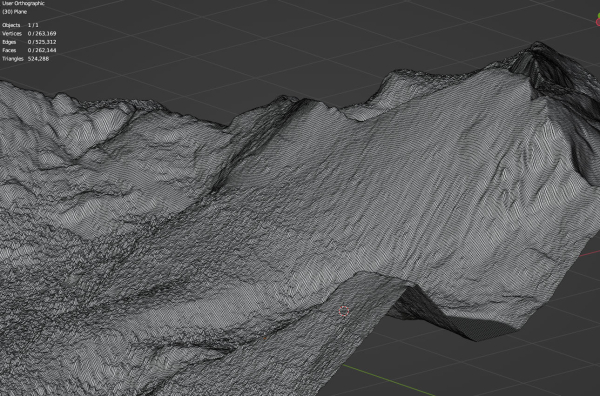Click the red-white 3D cursor on the terrain
The image size is (600, 396).
pos(344,311)
